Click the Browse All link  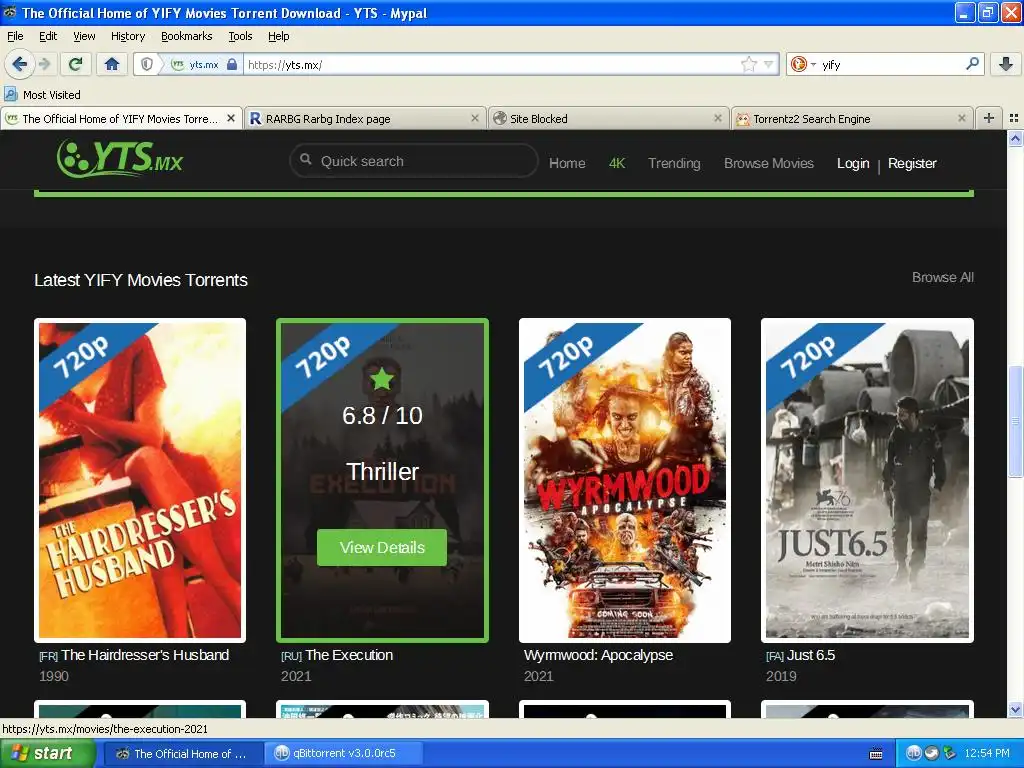tap(942, 278)
